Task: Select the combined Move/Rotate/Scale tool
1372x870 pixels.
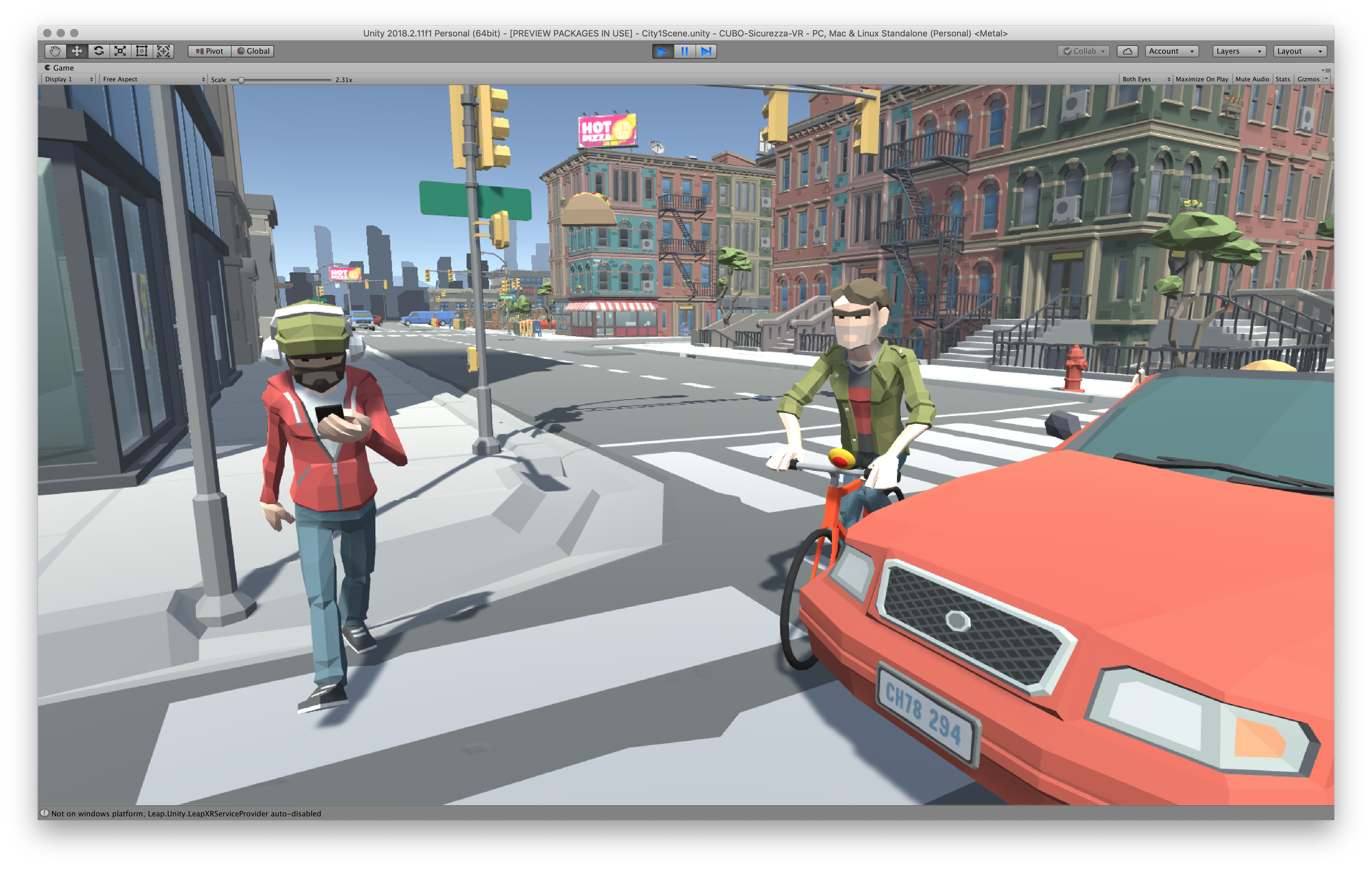Action: click(163, 51)
